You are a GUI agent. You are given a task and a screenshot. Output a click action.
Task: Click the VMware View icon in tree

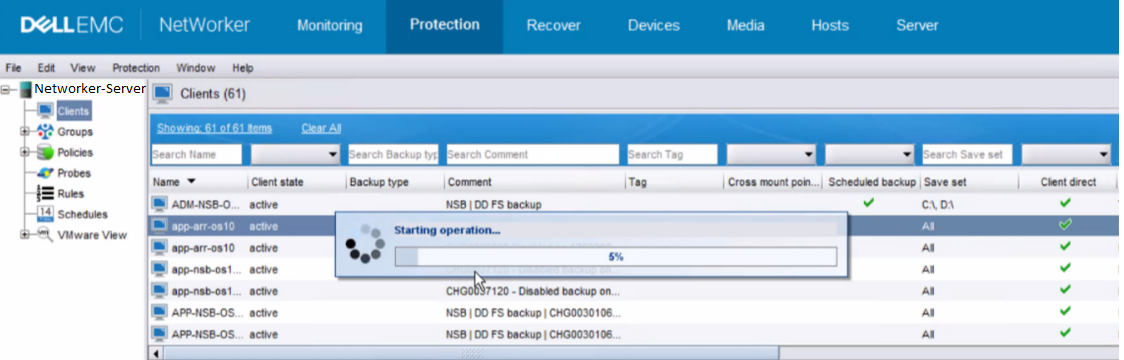(x=45, y=235)
